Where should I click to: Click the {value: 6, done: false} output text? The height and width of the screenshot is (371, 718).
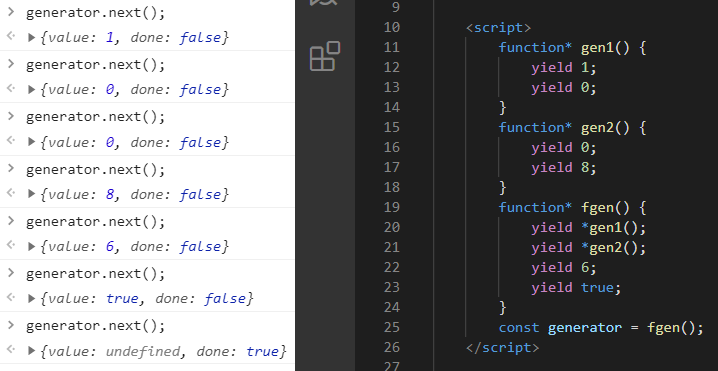click(134, 246)
